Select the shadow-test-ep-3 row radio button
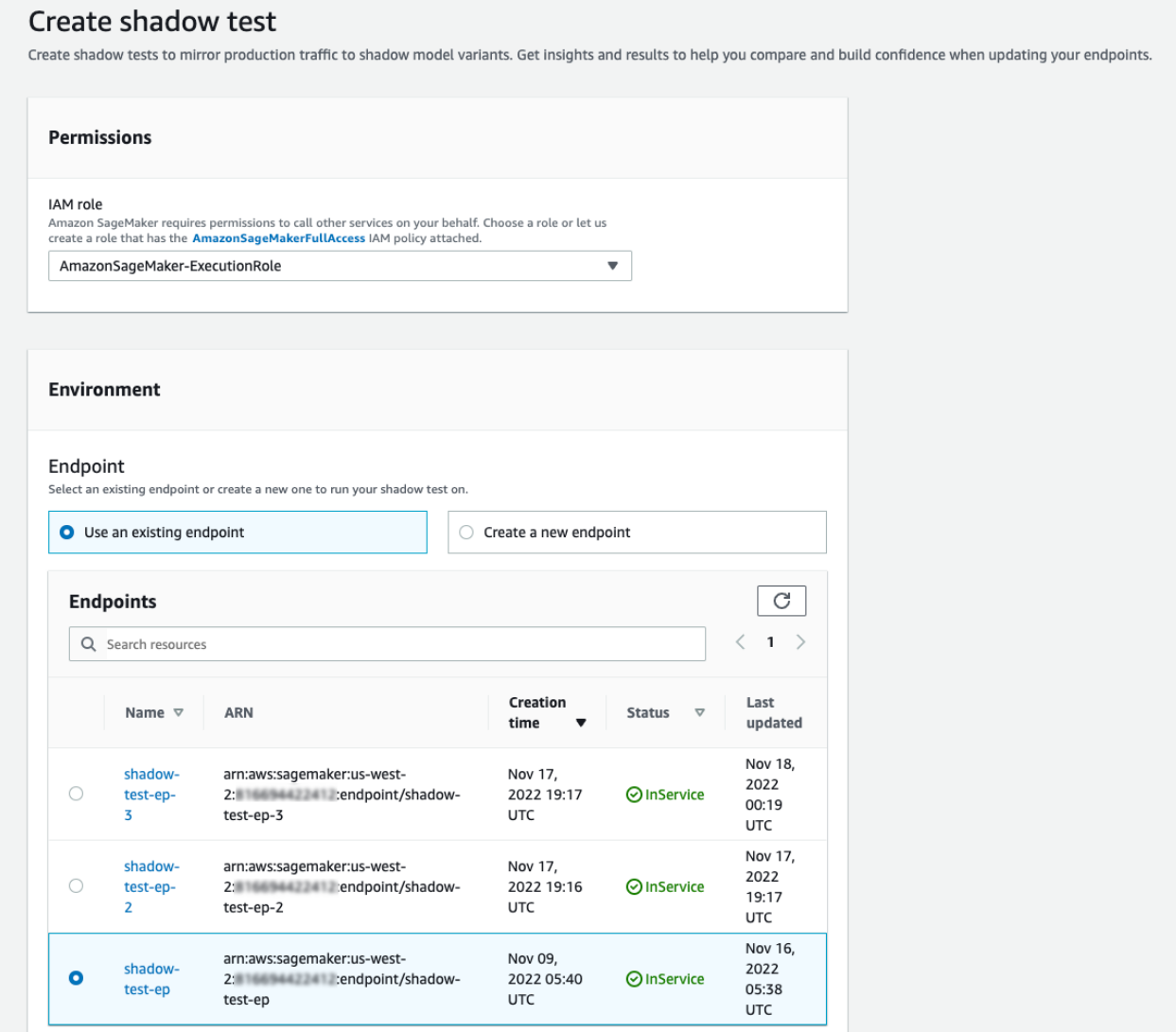Viewport: 1176px width, 1032px height. coord(77,794)
